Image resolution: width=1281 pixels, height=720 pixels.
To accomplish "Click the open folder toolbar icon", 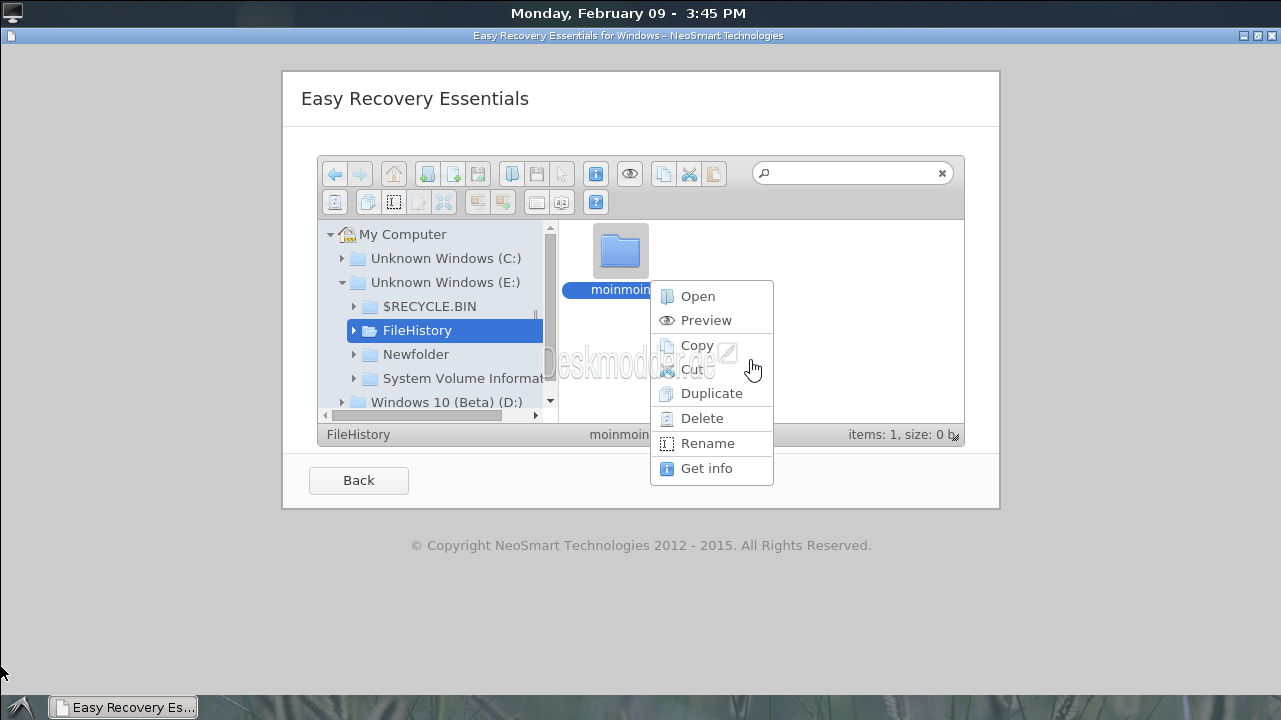I will [x=512, y=174].
